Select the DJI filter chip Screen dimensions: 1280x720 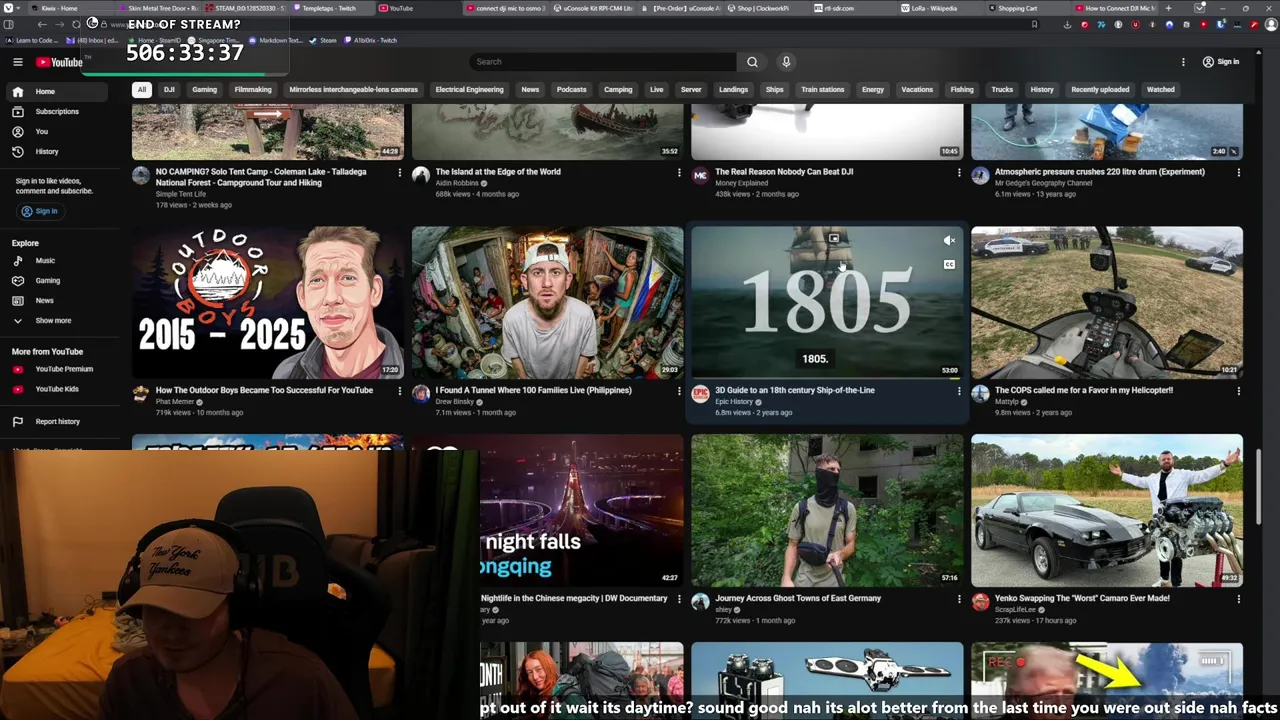point(169,90)
